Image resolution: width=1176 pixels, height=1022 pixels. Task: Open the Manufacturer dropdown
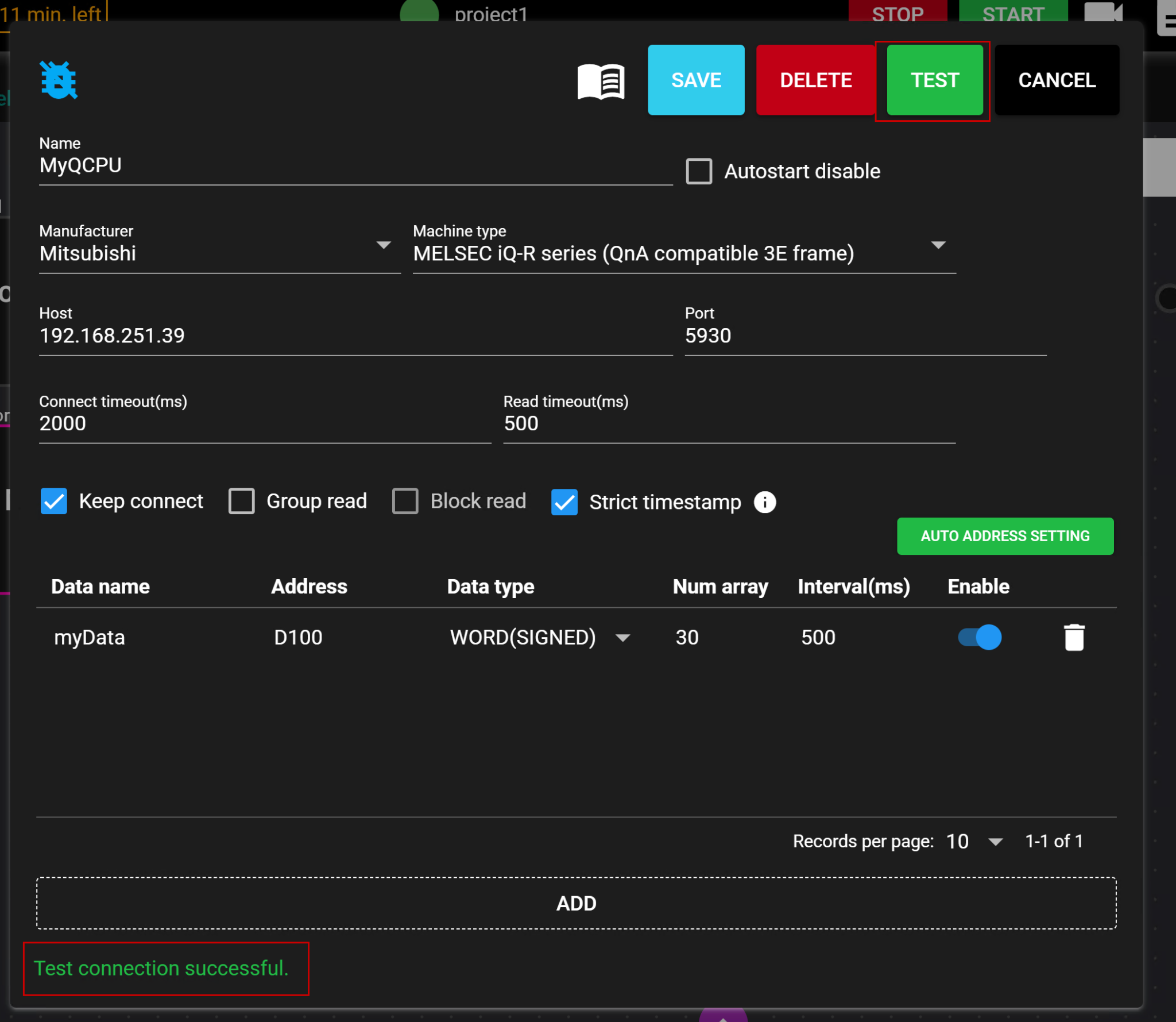383,246
